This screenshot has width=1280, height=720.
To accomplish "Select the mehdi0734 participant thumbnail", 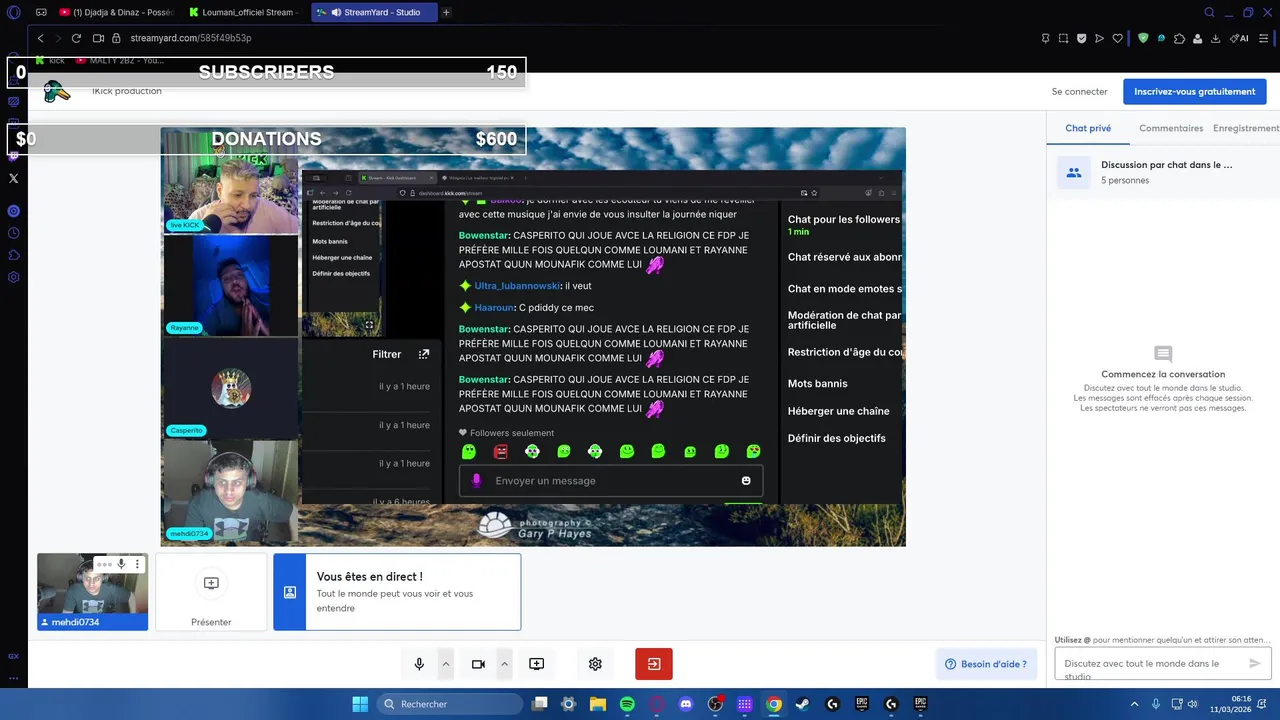I will (92, 592).
